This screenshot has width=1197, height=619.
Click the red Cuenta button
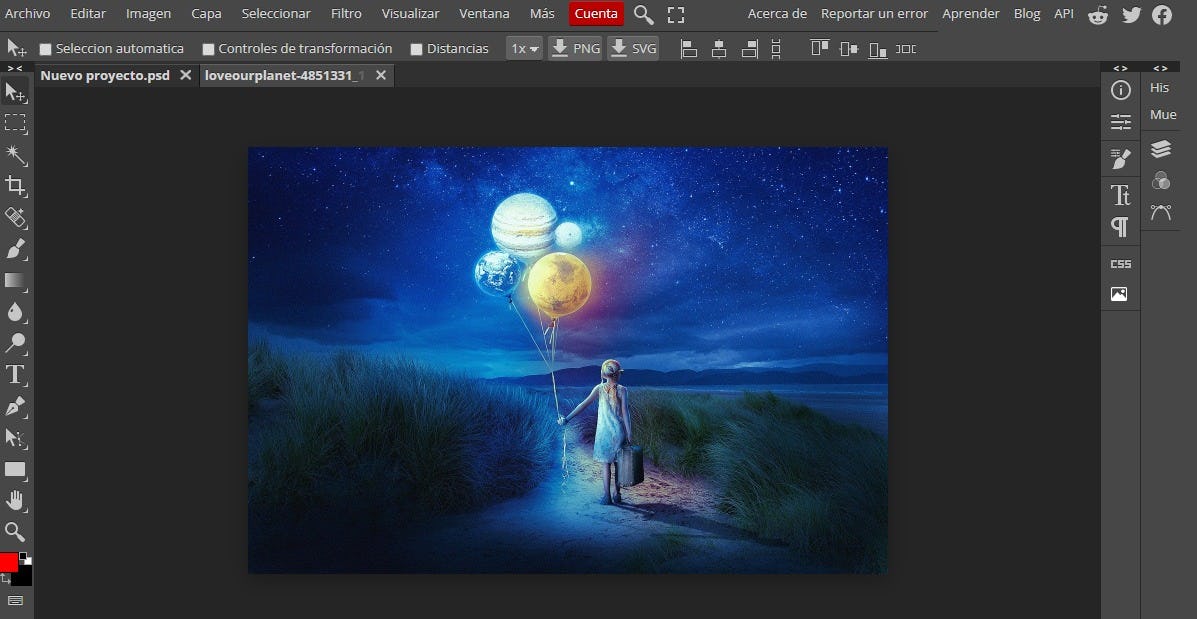pyautogui.click(x=596, y=14)
